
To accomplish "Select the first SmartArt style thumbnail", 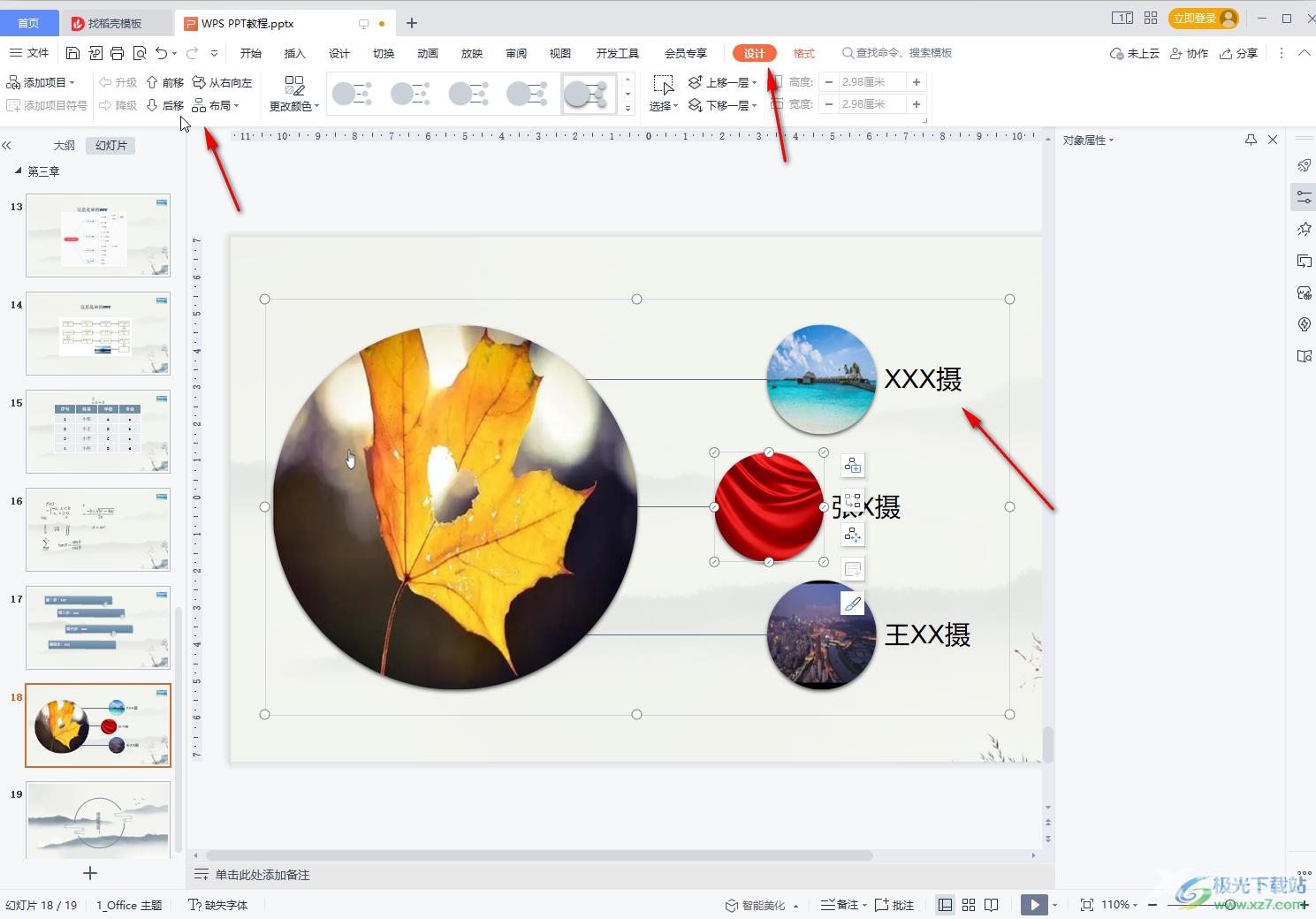I will (353, 94).
